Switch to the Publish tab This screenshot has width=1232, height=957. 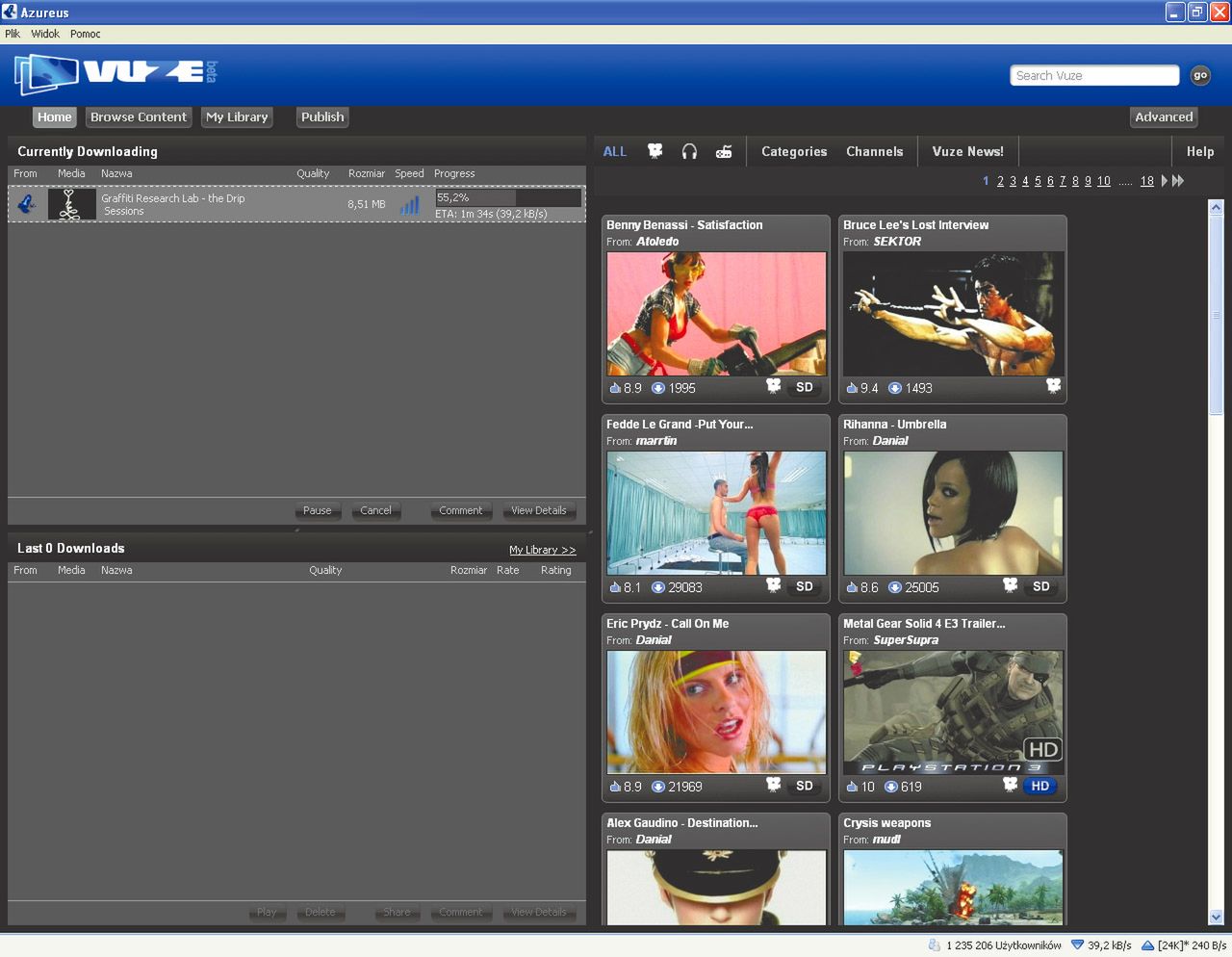[322, 116]
